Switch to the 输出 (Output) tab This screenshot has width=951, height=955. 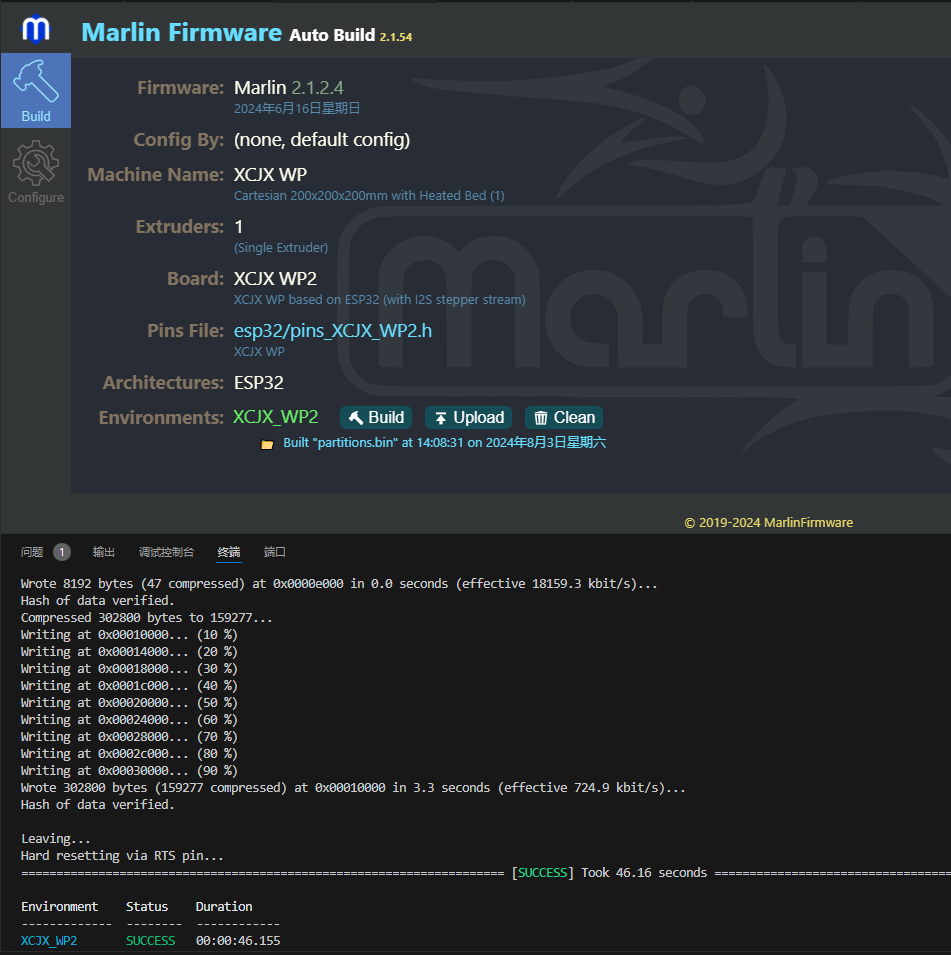[x=104, y=552]
